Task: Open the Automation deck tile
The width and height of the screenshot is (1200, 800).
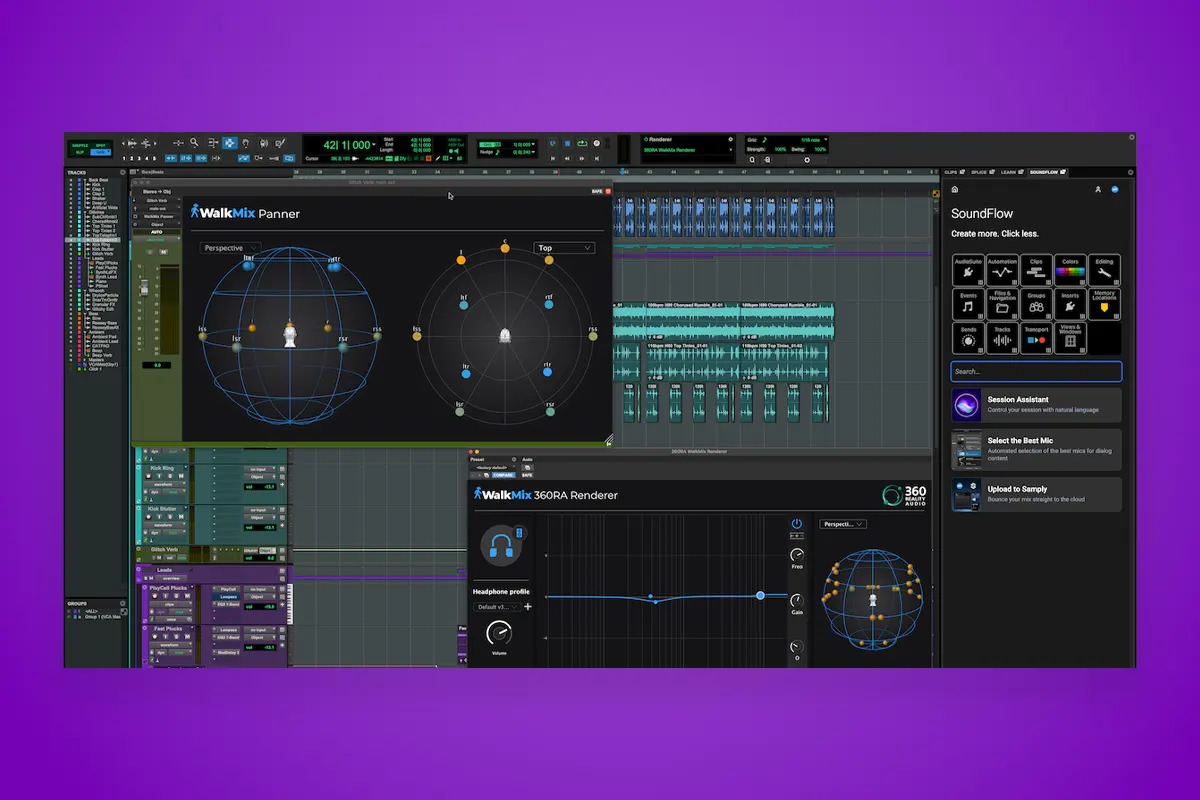Action: pyautogui.click(x=1002, y=270)
